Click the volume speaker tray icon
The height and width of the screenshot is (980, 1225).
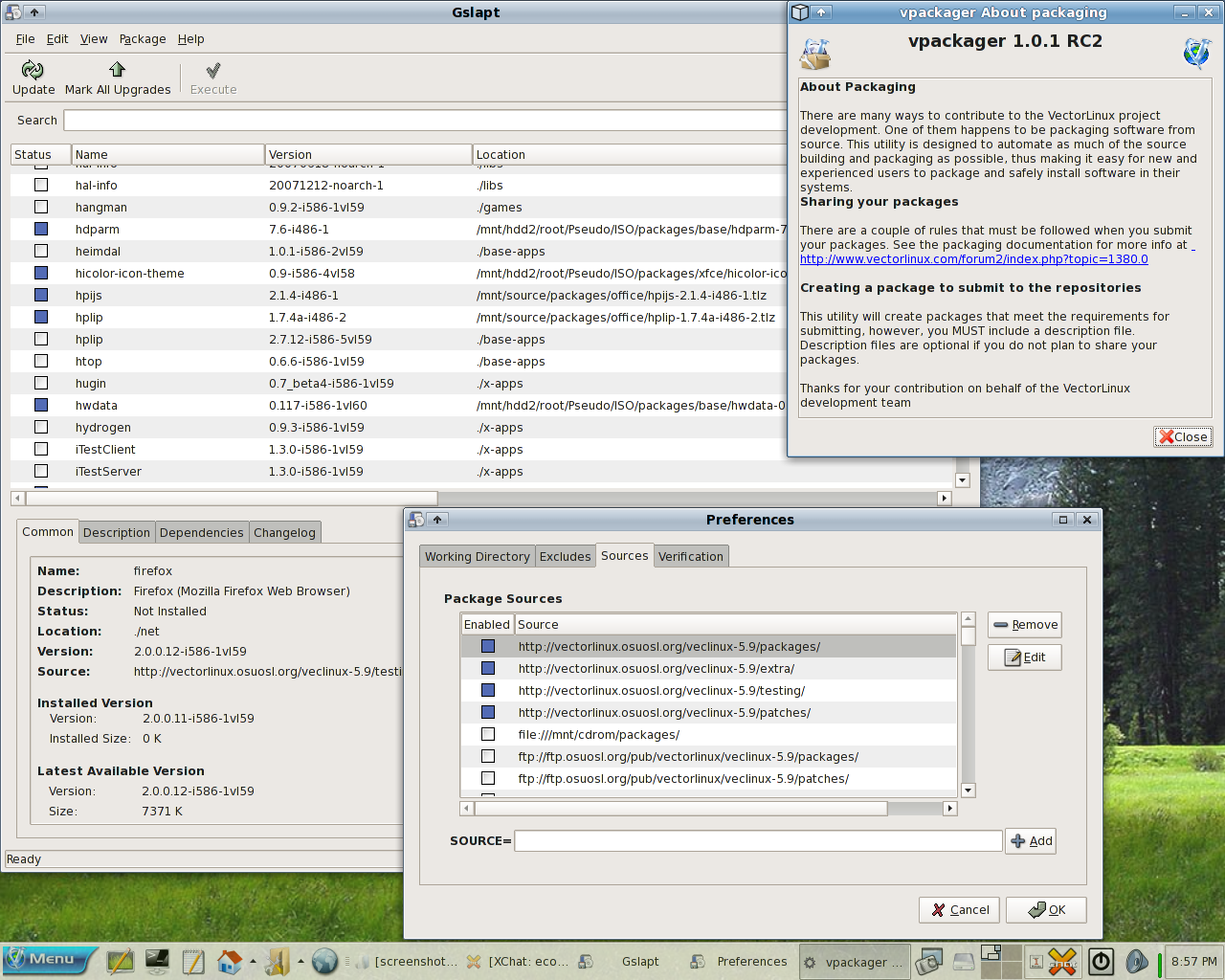click(x=1136, y=961)
